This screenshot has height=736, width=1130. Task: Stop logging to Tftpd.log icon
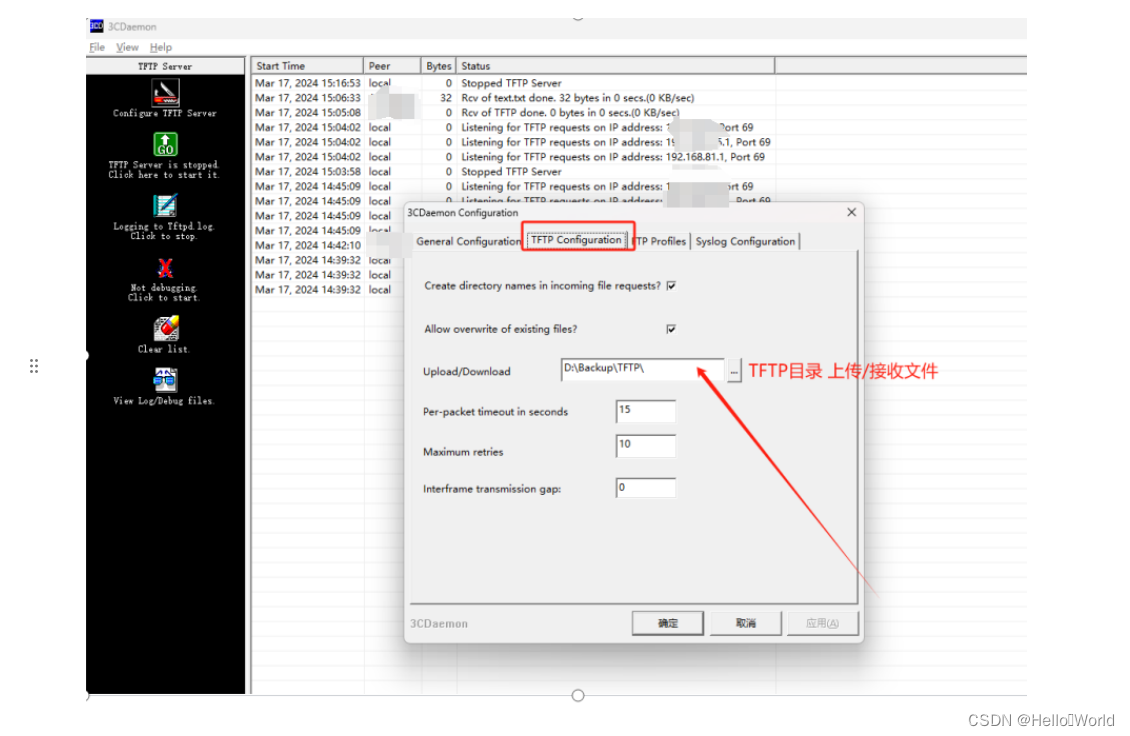pyautogui.click(x=165, y=206)
